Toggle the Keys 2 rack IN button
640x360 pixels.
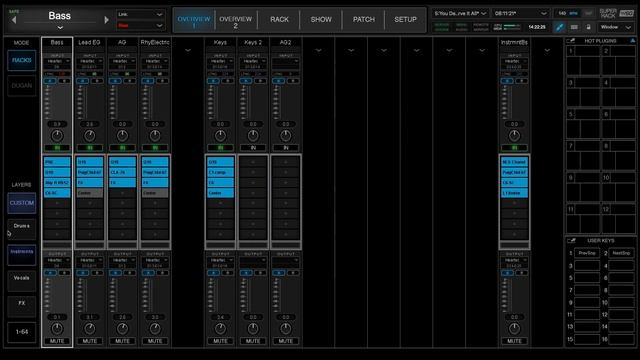coord(253,148)
